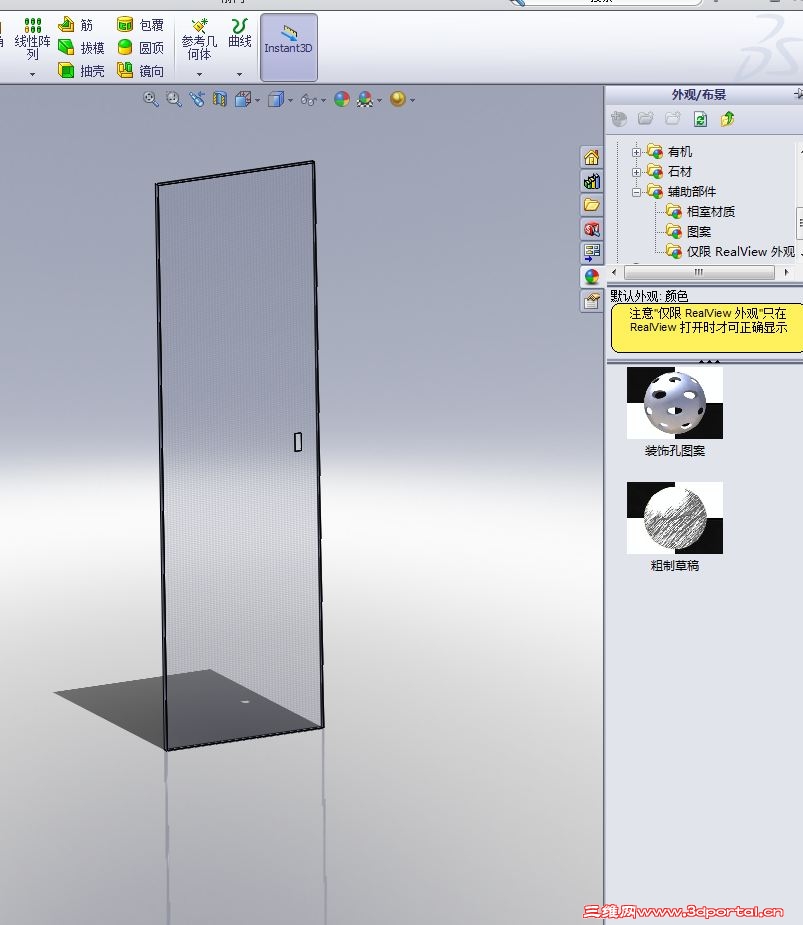
Task: Choose the 抽壳 shell tool
Action: 81,71
